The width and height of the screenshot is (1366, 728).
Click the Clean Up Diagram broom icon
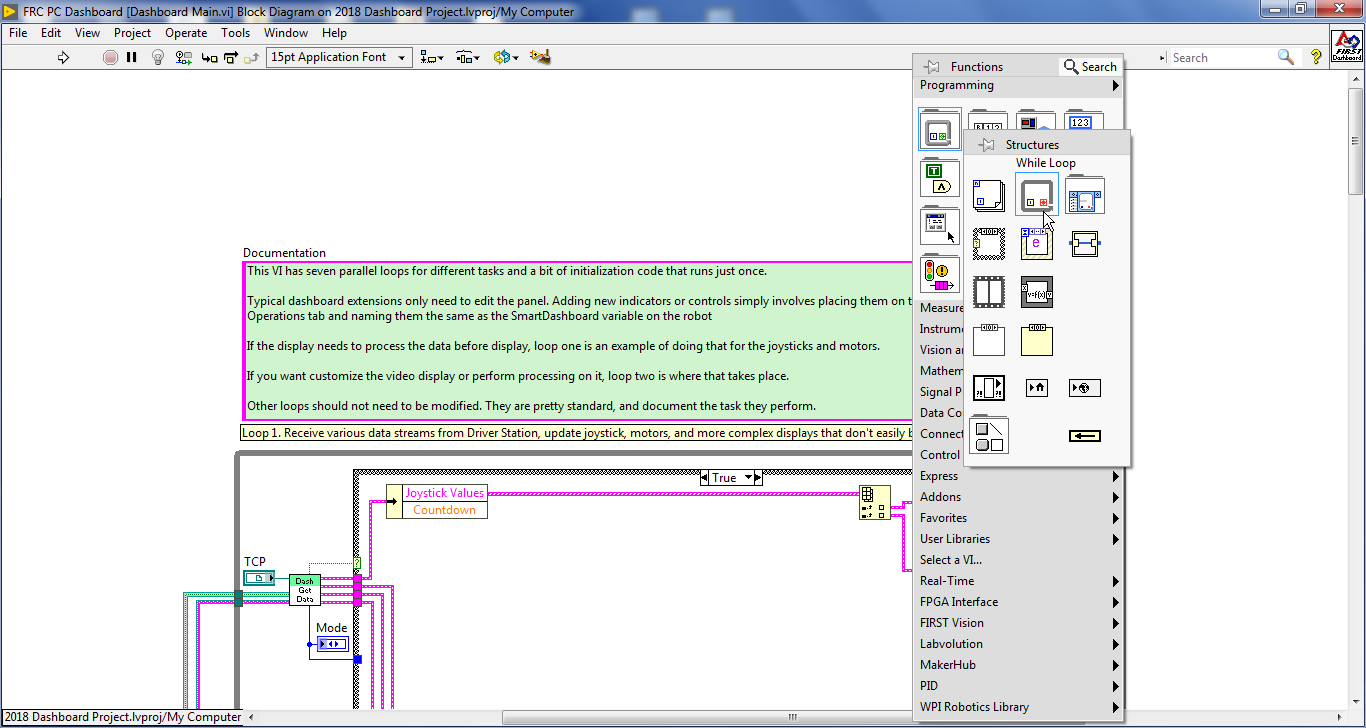click(541, 57)
